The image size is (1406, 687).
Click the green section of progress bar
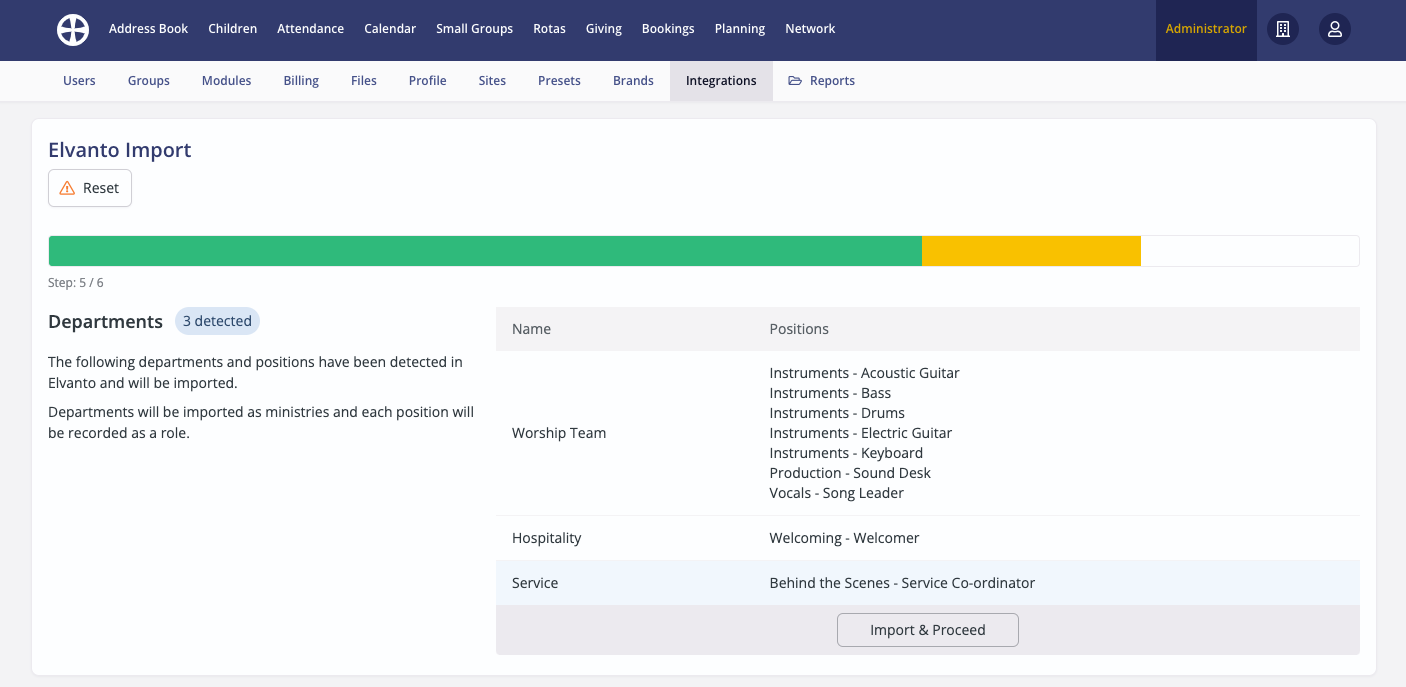(485, 251)
